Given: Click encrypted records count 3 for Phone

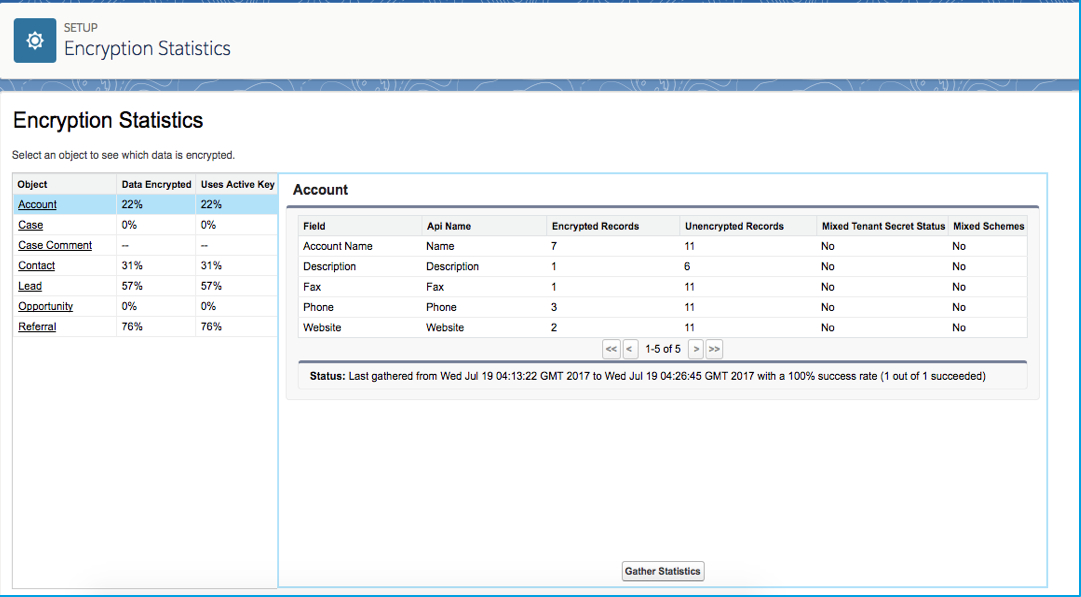Looking at the screenshot, I should coord(554,307).
